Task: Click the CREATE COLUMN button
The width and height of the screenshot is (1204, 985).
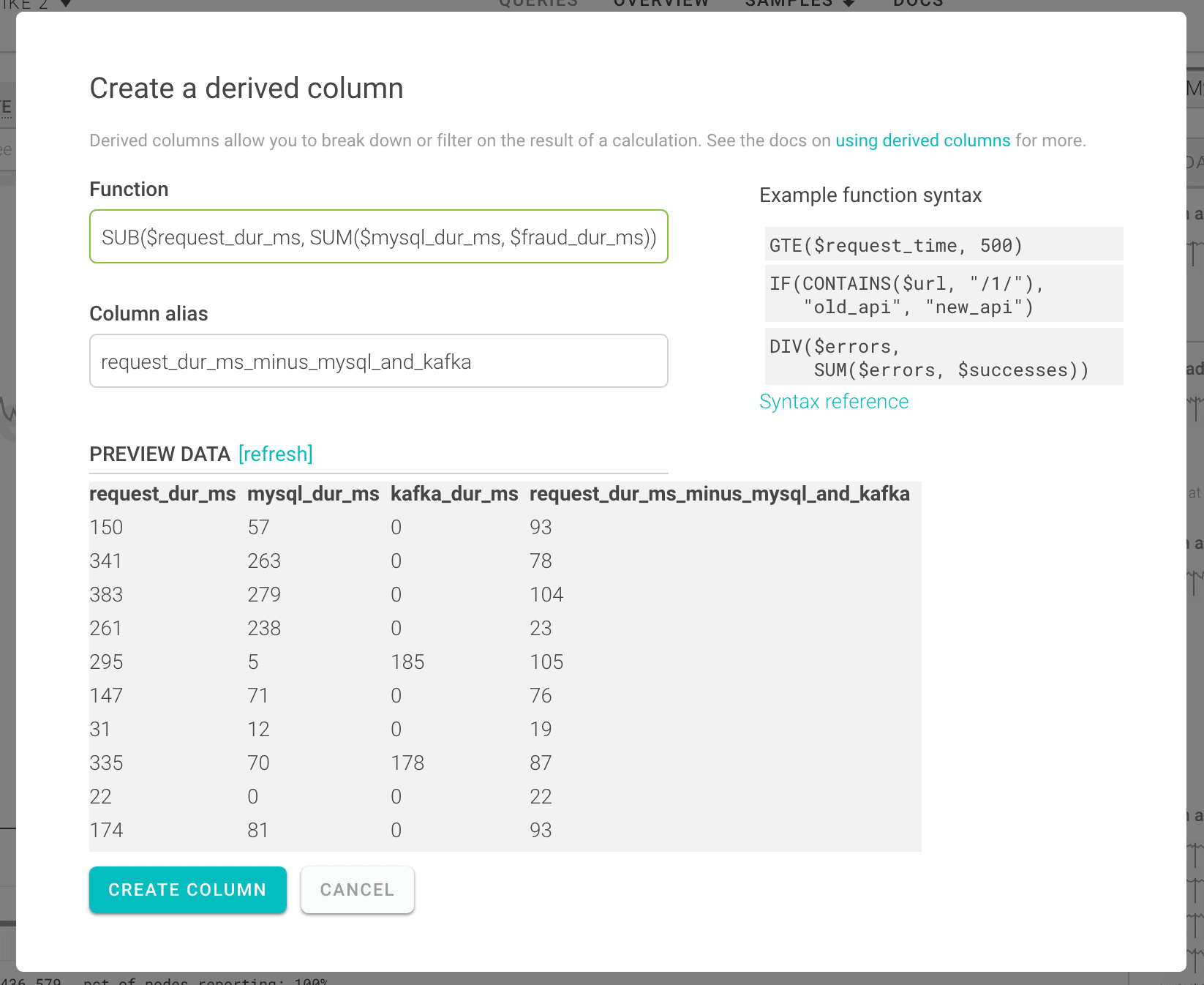Action: [187, 890]
